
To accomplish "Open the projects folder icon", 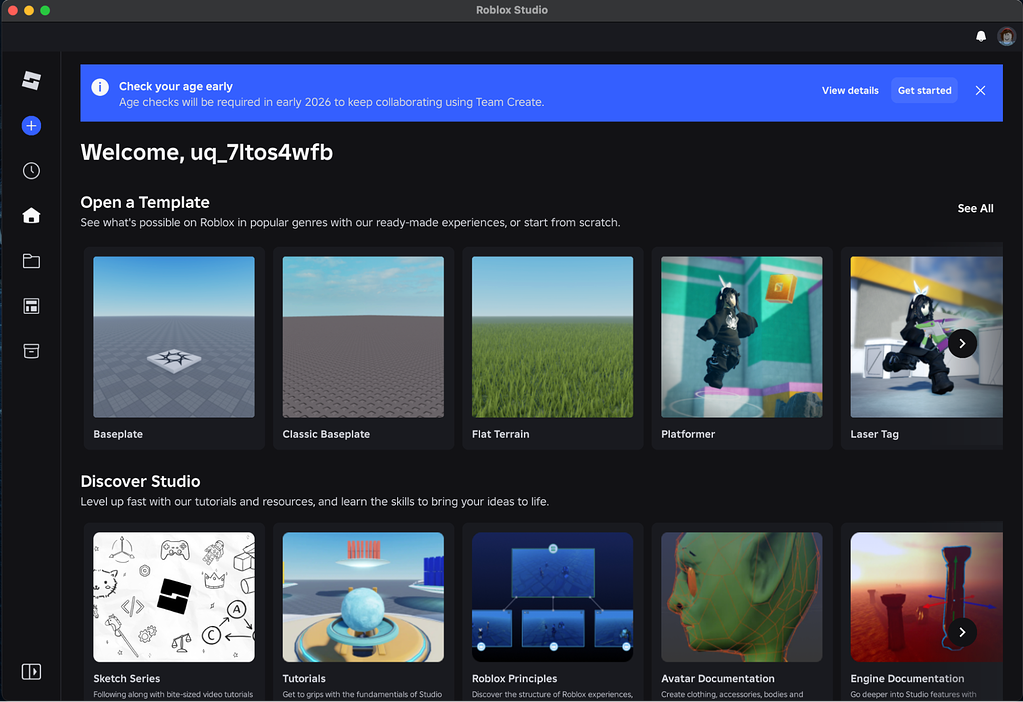I will click(31, 260).
